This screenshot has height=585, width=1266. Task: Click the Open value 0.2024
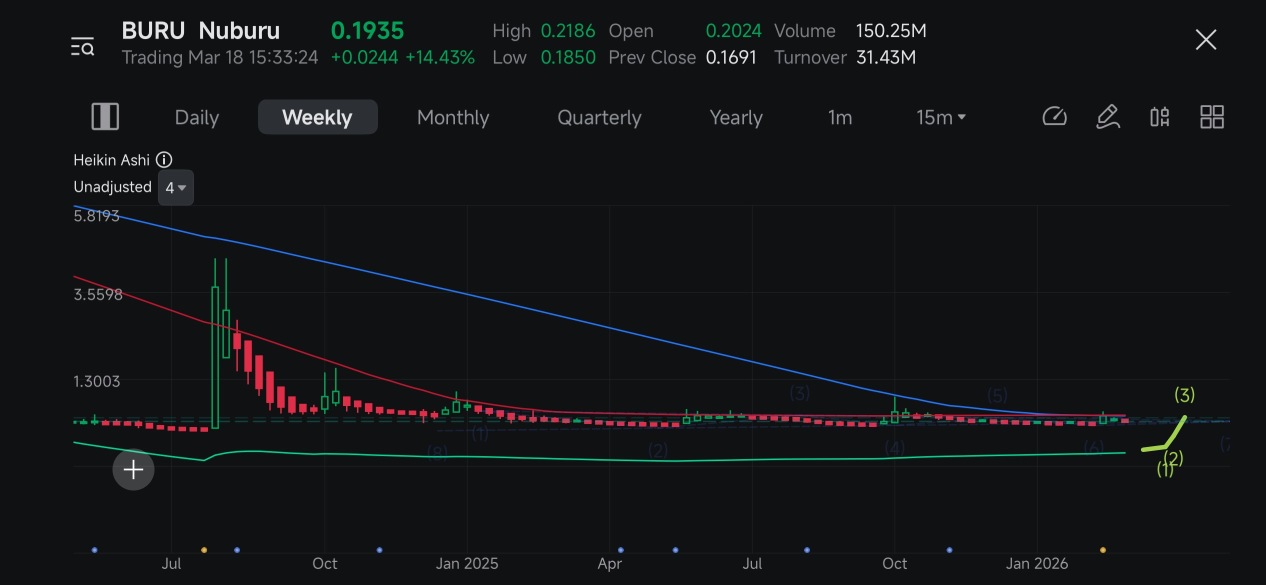[733, 31]
